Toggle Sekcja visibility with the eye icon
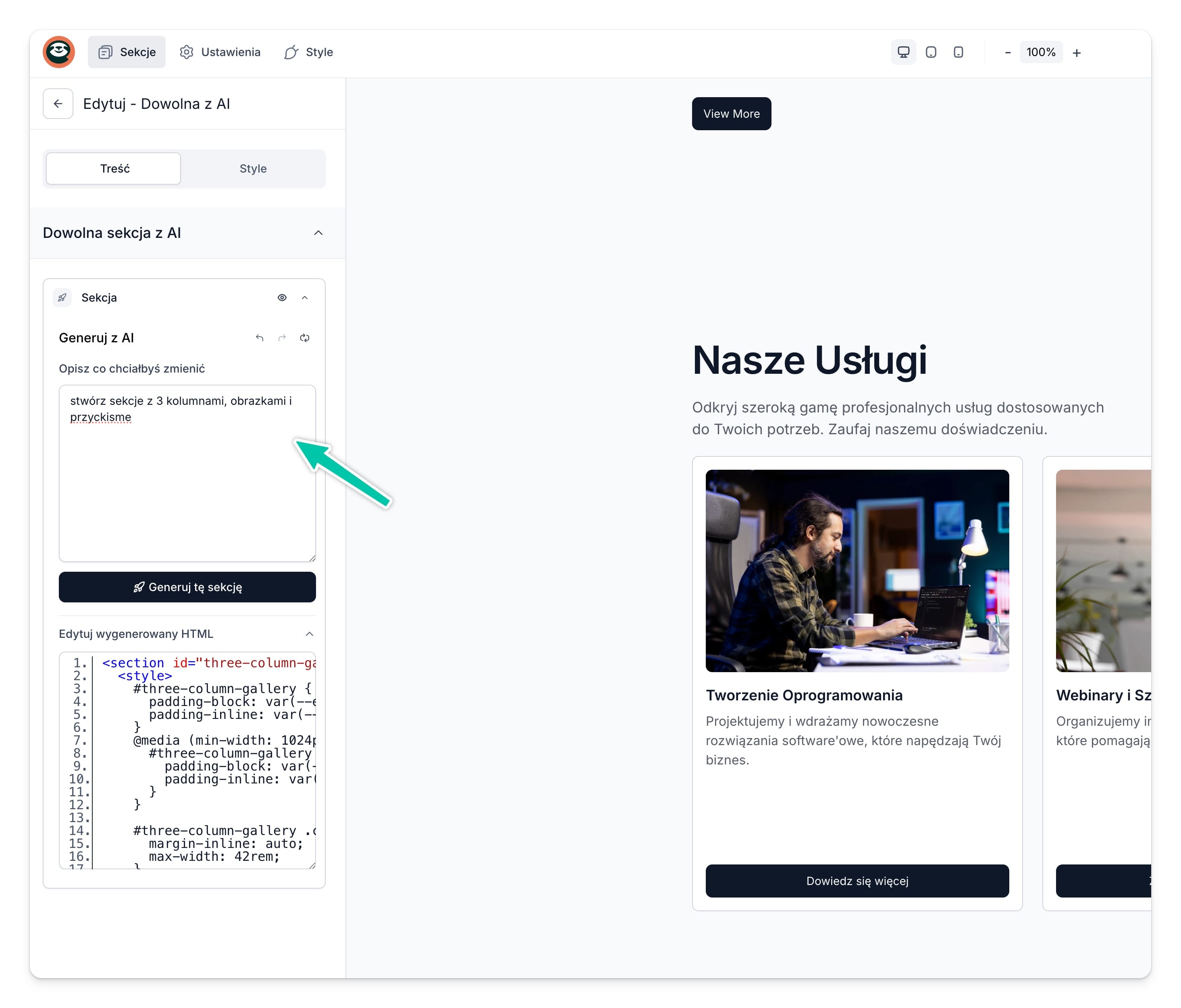 (x=282, y=298)
